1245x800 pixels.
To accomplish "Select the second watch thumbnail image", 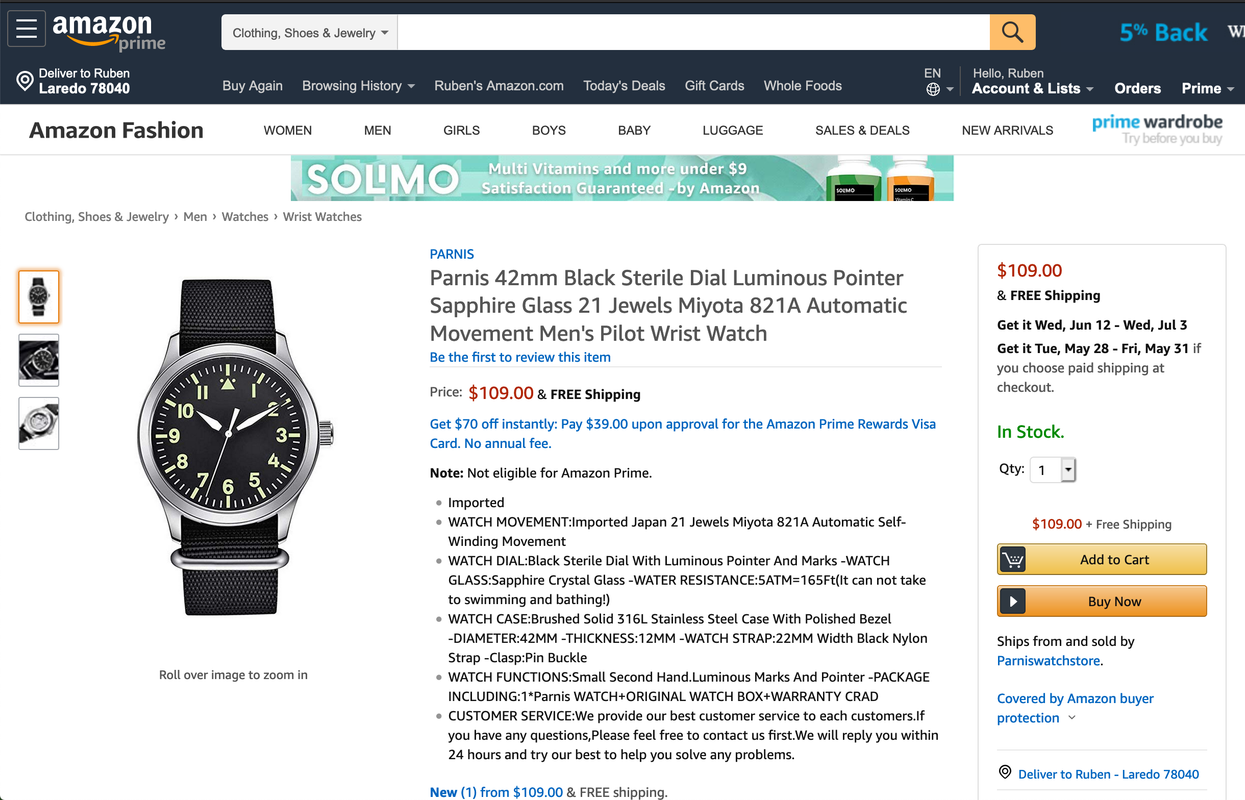I will [39, 360].
